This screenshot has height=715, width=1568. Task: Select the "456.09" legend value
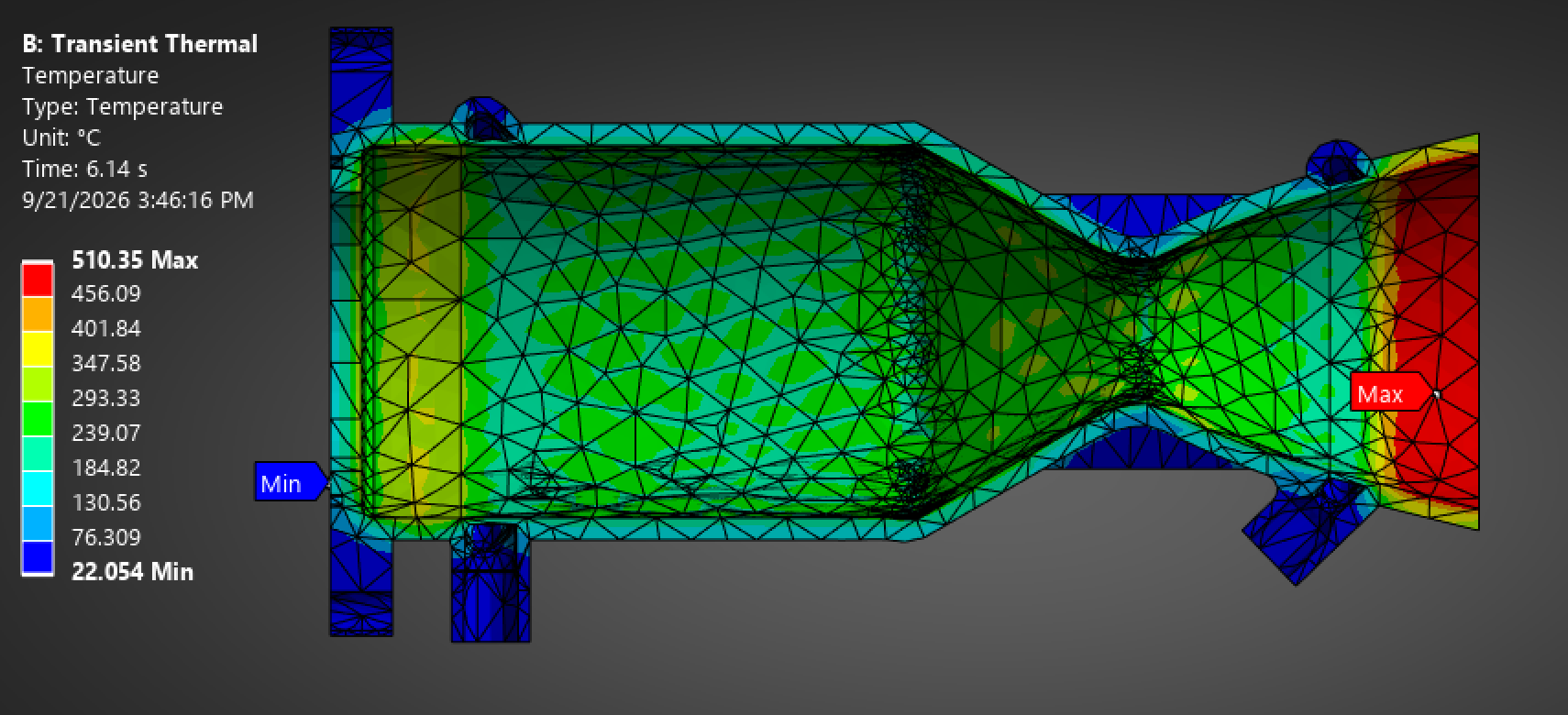coord(106,293)
